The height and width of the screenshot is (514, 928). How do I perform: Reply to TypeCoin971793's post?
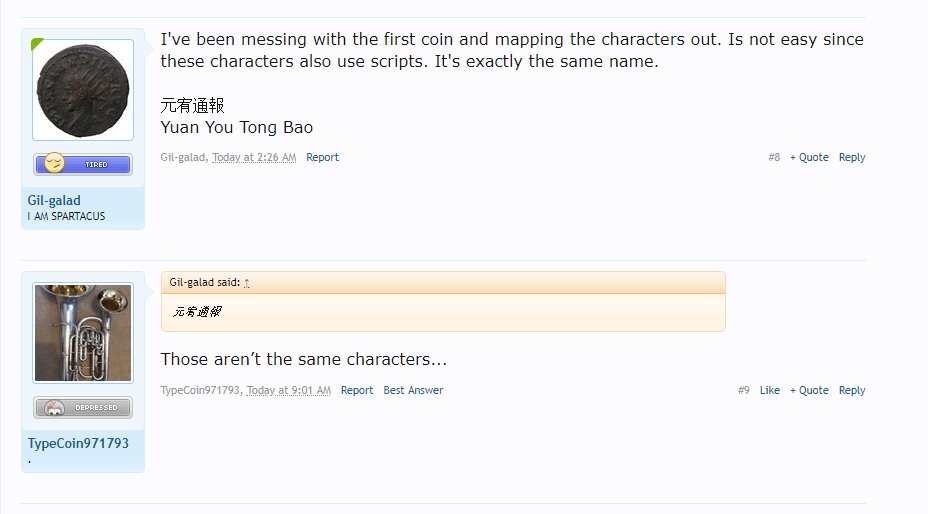point(852,390)
